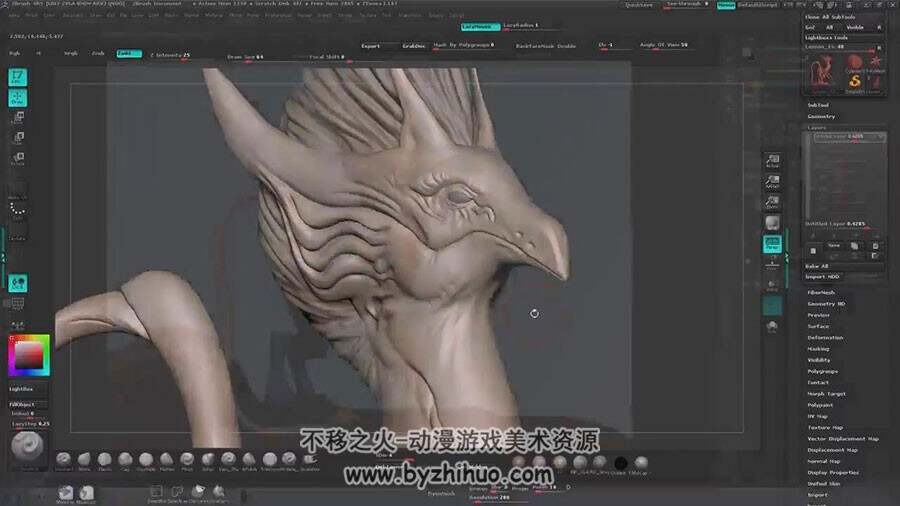This screenshot has height=506, width=900.
Task: Open the Menus toggle button
Action: coord(726,5)
